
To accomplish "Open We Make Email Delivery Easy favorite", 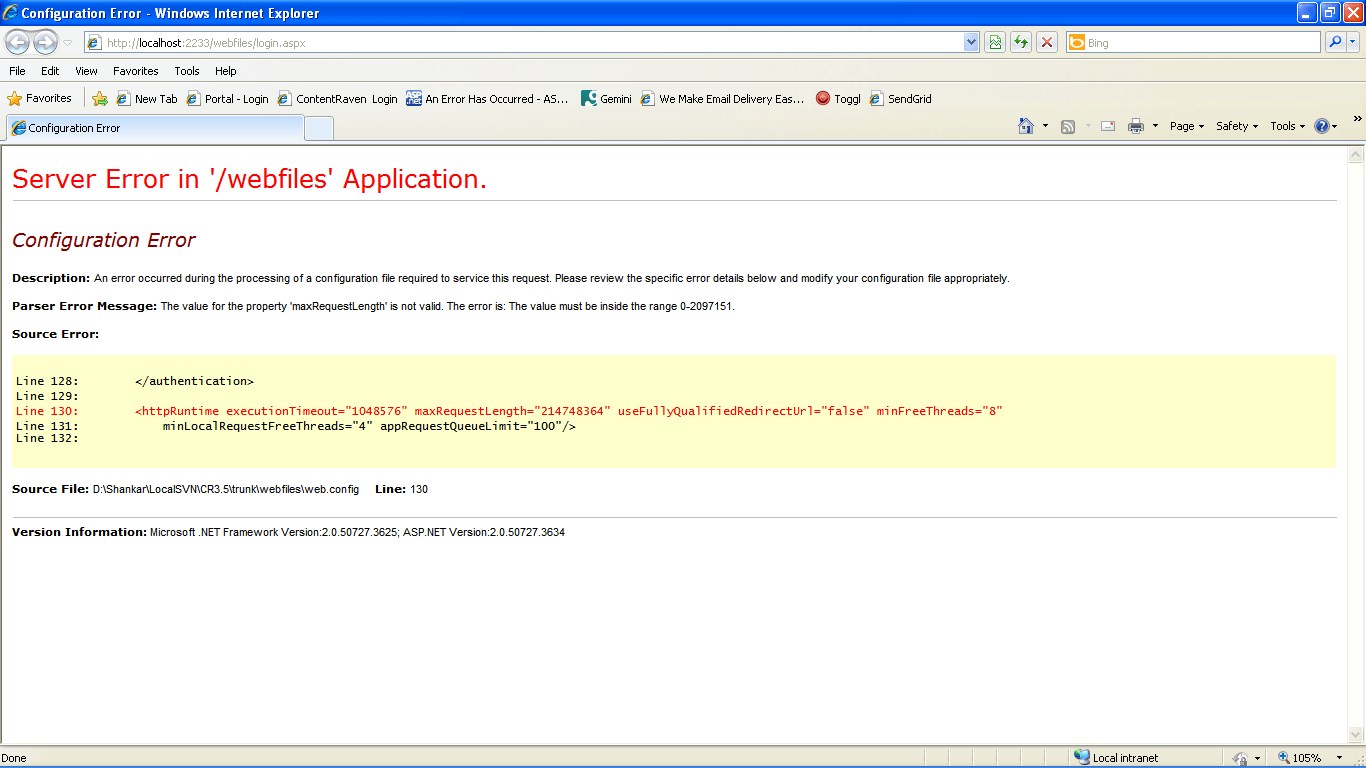I will point(722,99).
